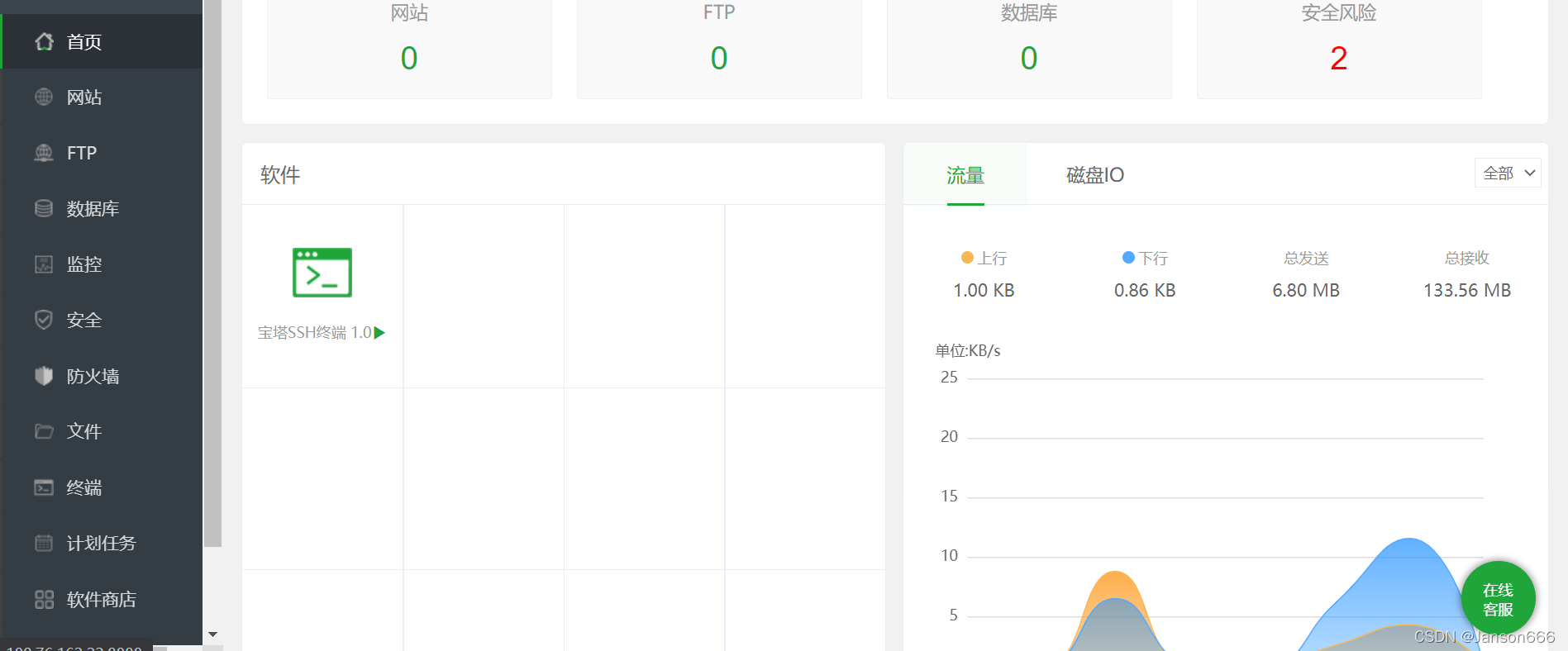This screenshot has height=651, width=1568.
Task: Click the 监控 monitor icon
Action: [x=45, y=264]
